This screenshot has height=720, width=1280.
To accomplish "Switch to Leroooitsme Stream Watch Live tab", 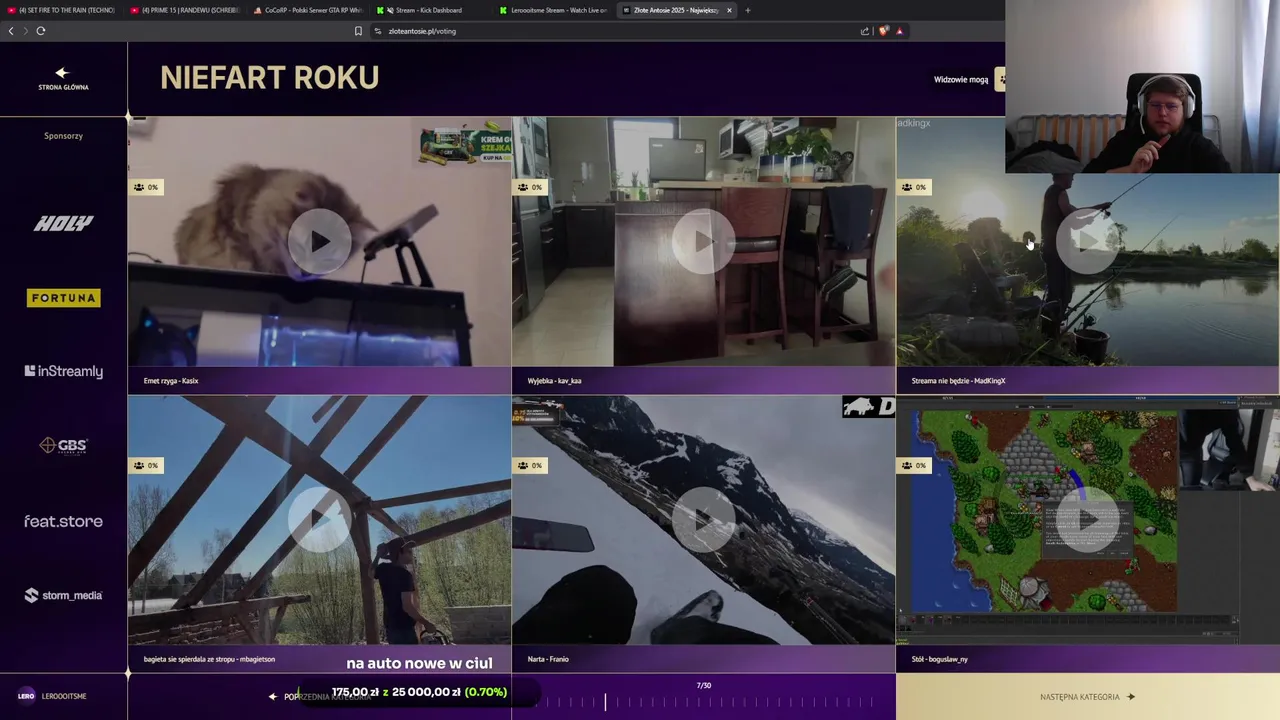I will (553, 10).
